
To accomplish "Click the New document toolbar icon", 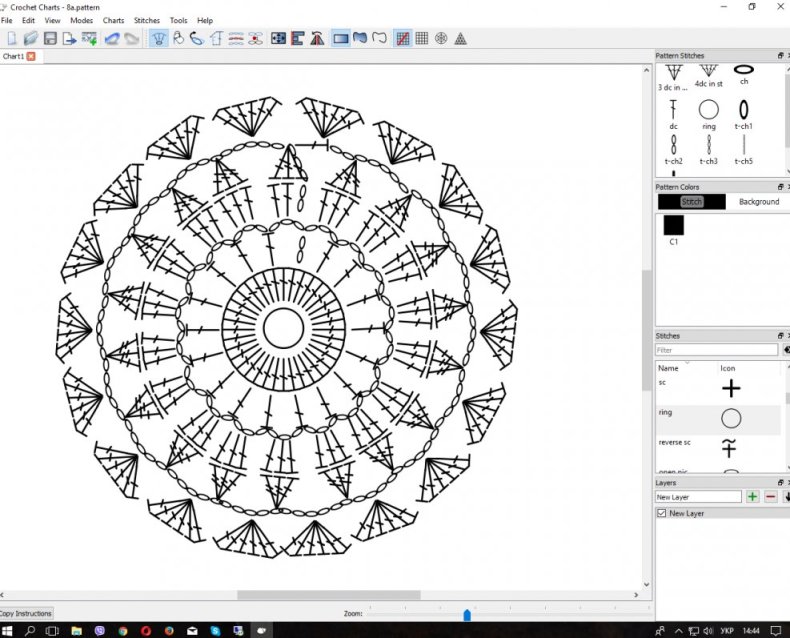I will 12,38.
